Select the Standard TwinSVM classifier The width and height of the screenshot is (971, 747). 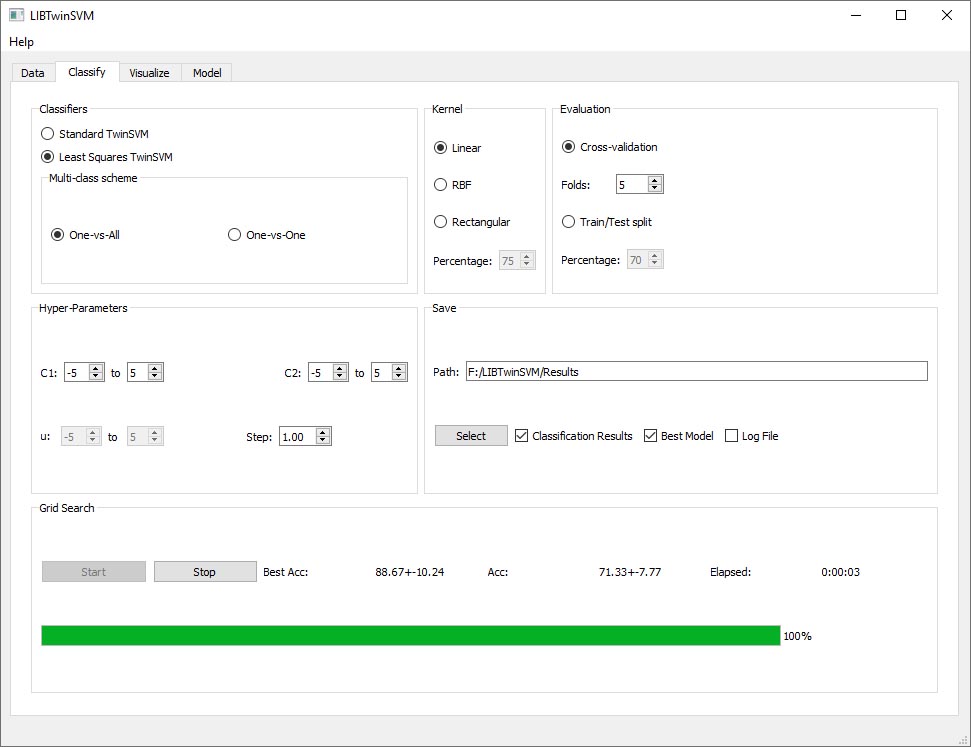pos(95,134)
